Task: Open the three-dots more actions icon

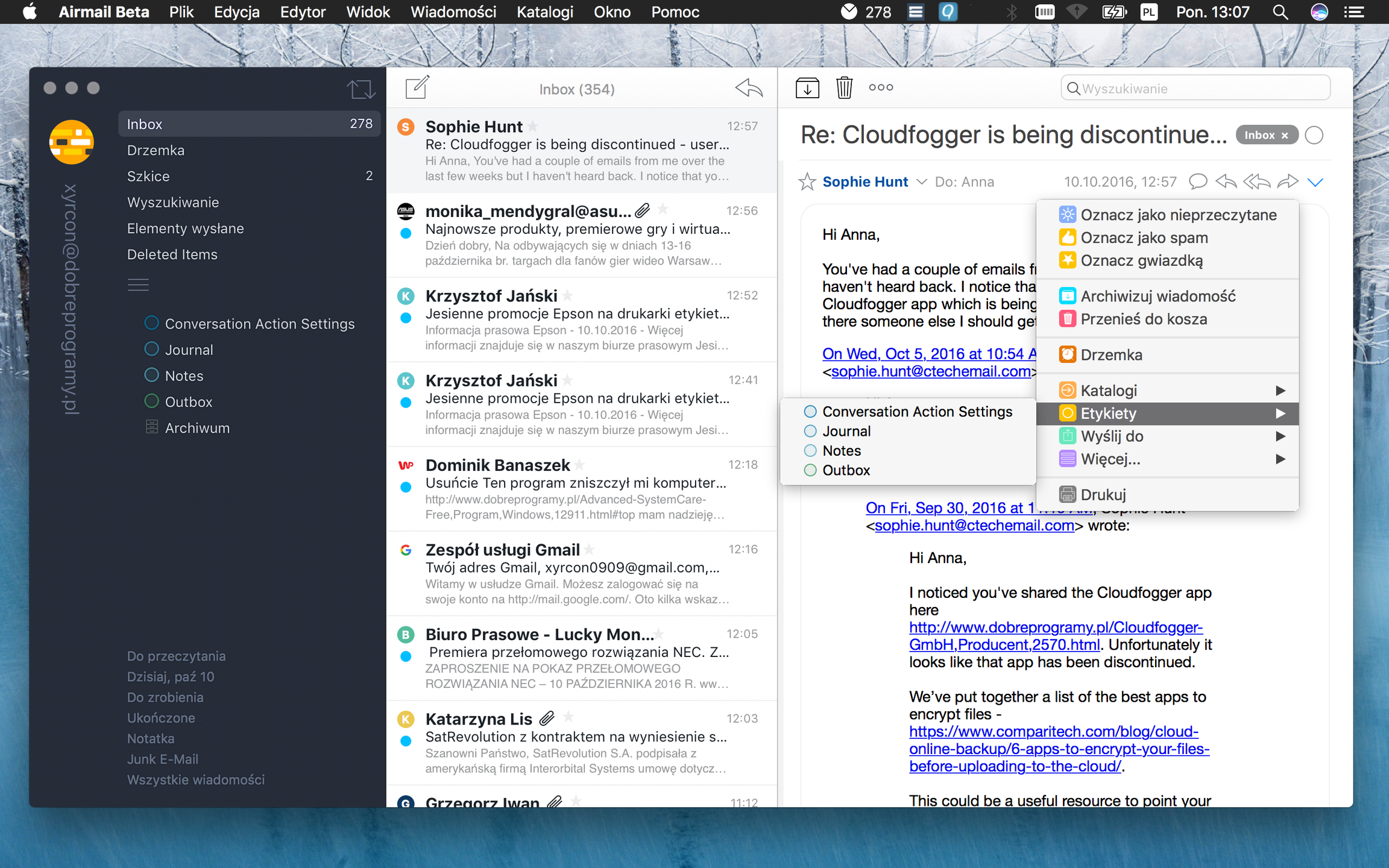Action: pyautogui.click(x=881, y=88)
